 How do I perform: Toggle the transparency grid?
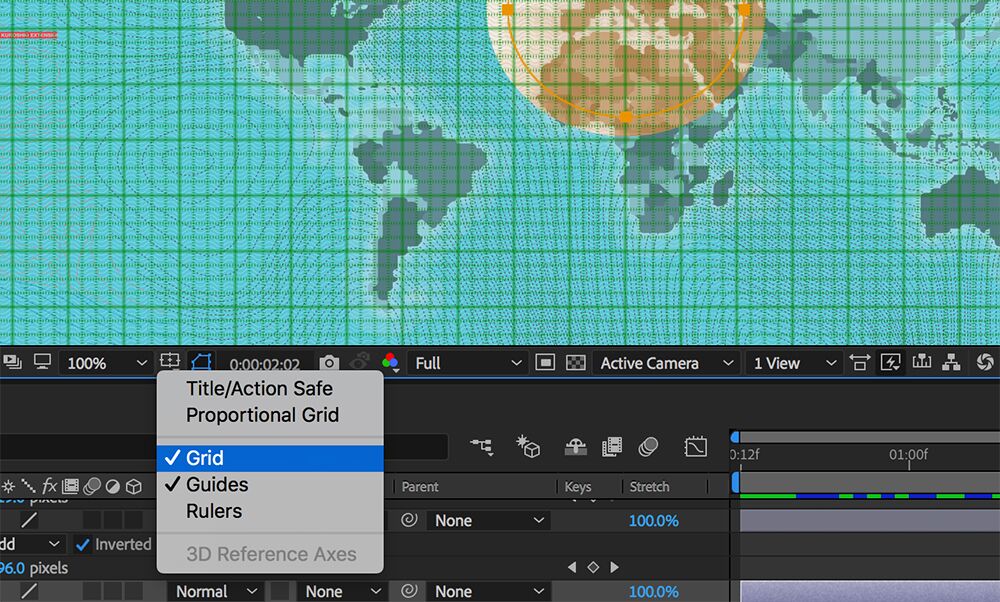pos(575,362)
